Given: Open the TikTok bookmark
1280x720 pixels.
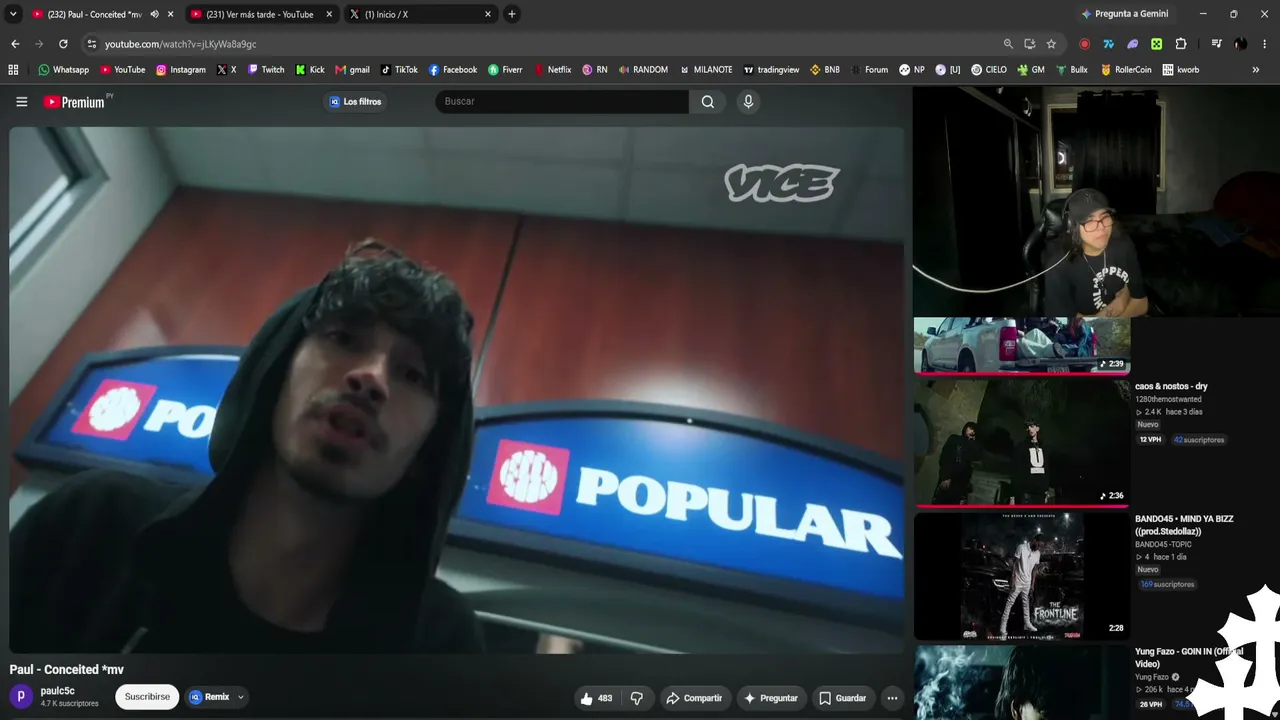Looking at the screenshot, I should pos(400,70).
